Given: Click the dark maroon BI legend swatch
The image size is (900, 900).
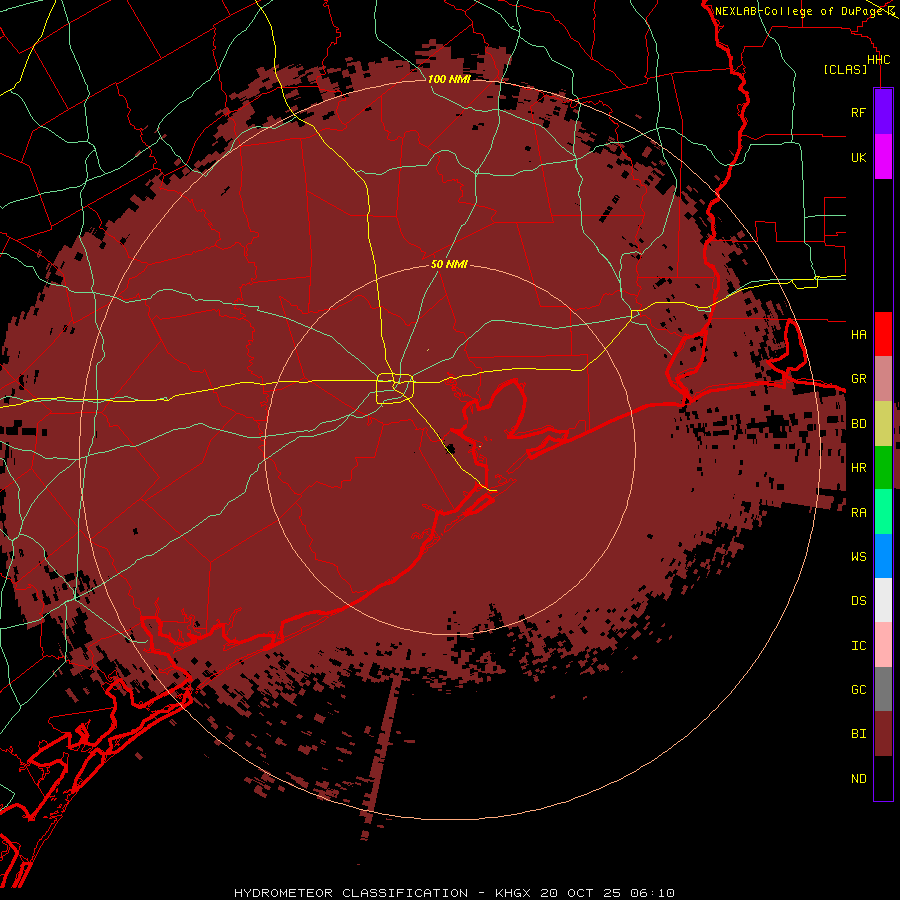Looking at the screenshot, I should (883, 734).
